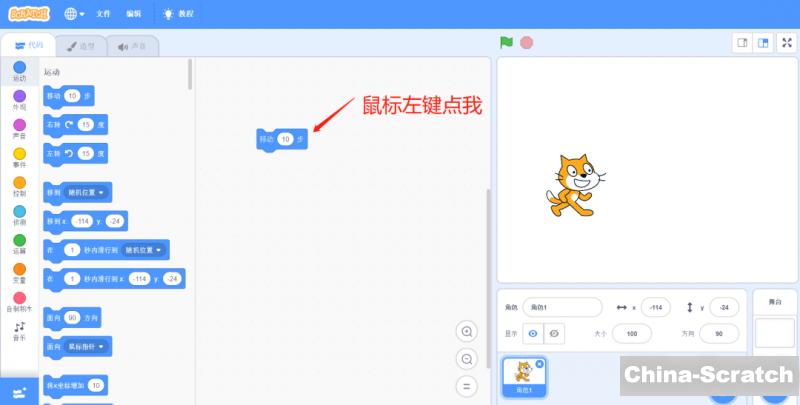This screenshot has width=800, height=405.
Task: Expand the 随机位置 dropdown in 移到 block
Action: coord(90,191)
